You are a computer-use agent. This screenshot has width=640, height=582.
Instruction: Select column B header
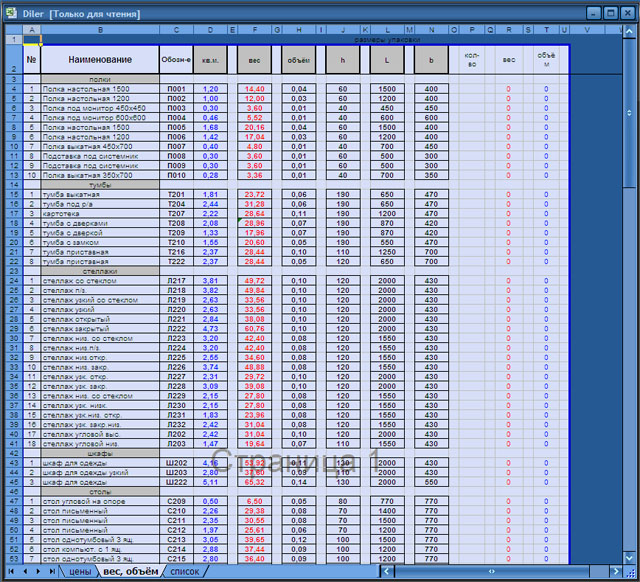100,30
